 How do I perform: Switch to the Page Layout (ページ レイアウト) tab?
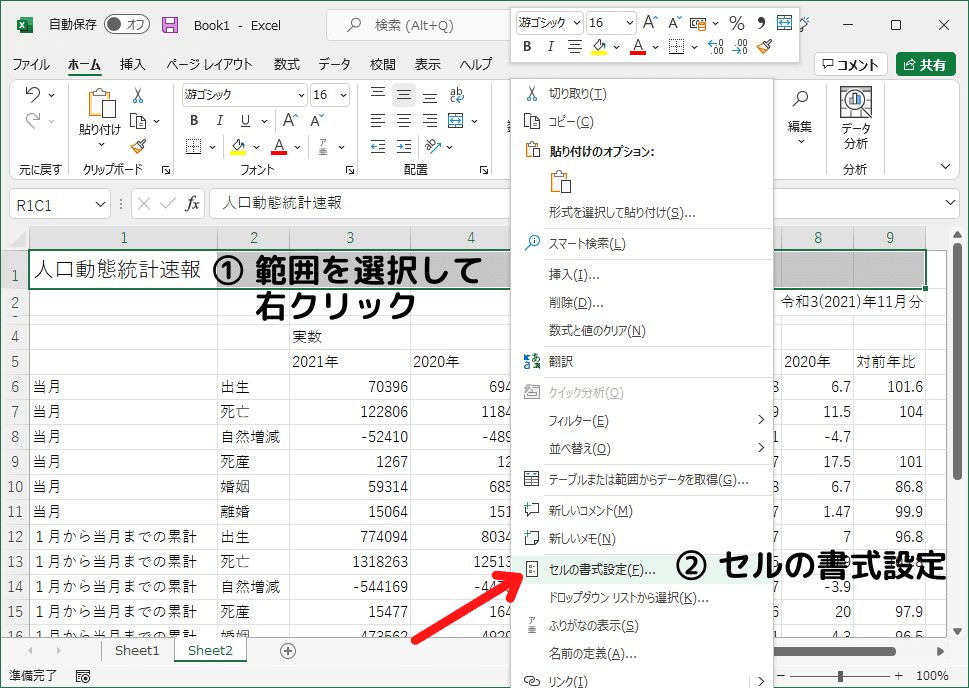tap(209, 64)
